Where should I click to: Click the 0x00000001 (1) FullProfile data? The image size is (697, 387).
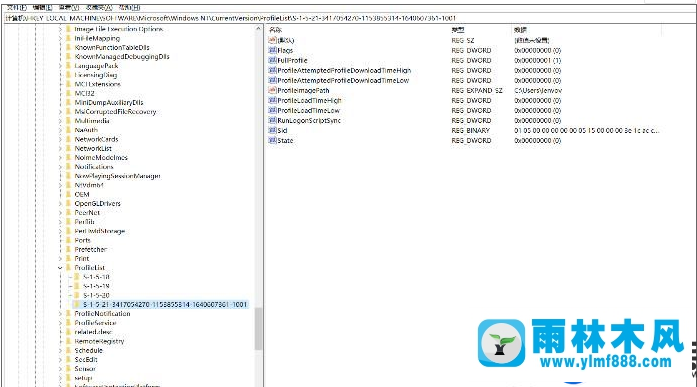point(537,60)
